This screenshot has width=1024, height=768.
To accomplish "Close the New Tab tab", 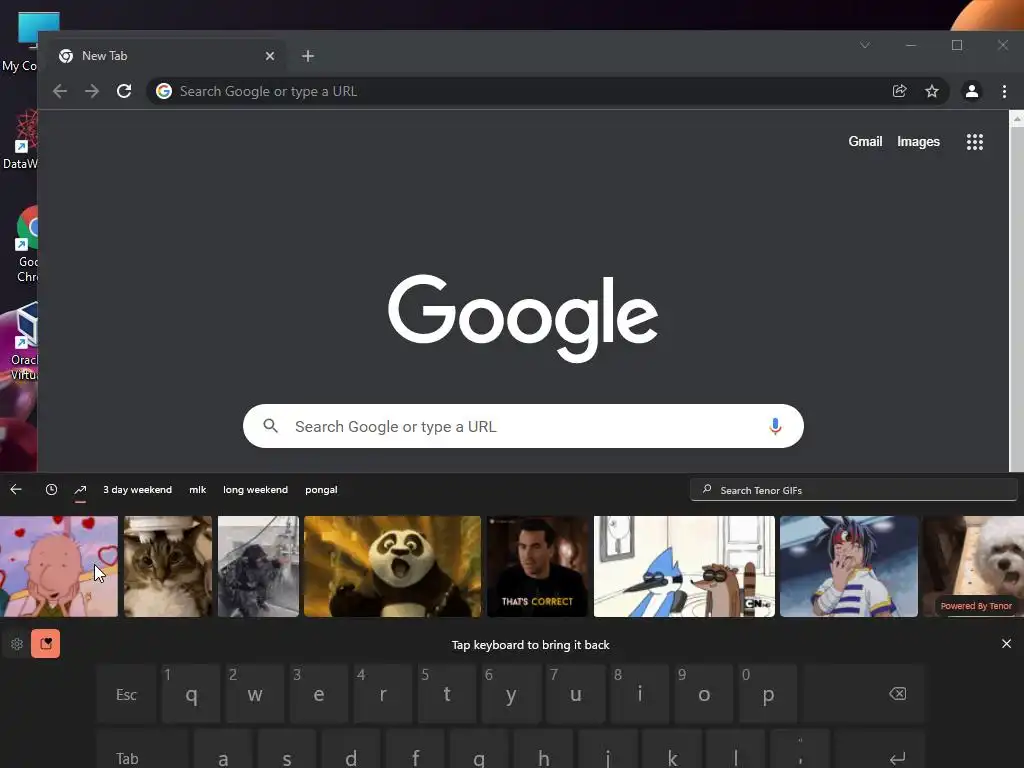I will tap(270, 56).
